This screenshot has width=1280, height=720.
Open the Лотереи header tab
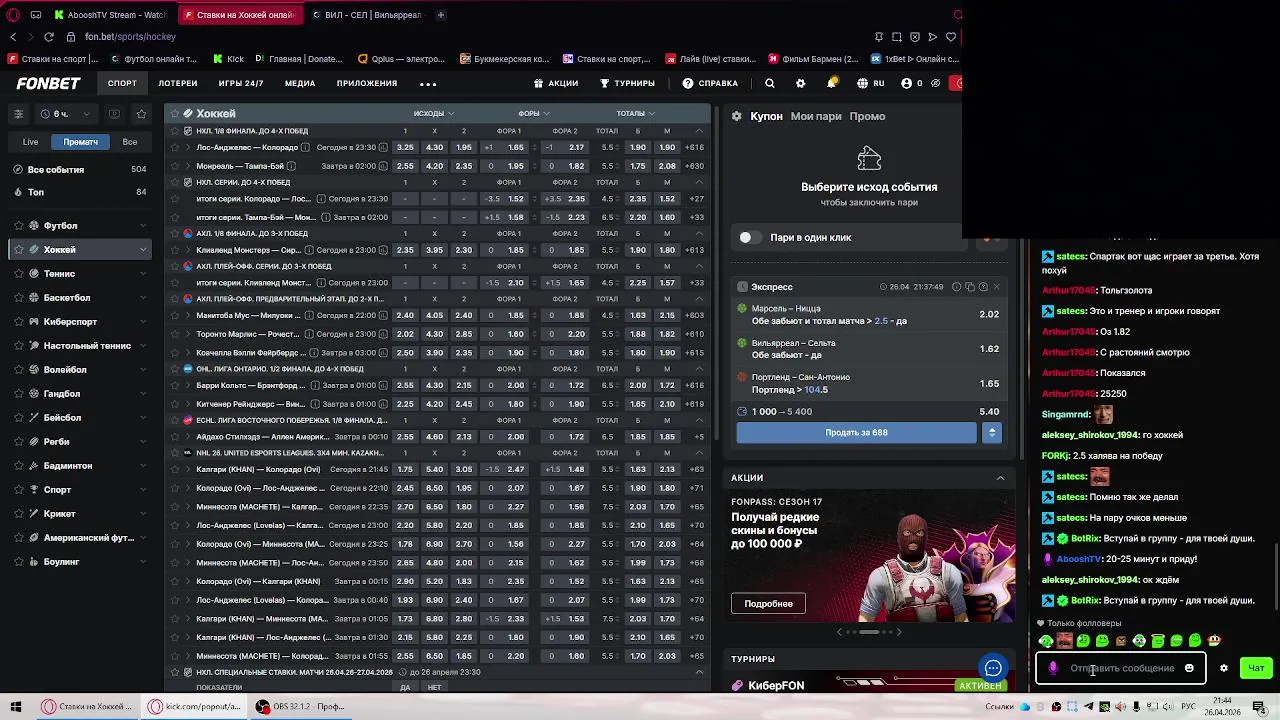point(178,83)
